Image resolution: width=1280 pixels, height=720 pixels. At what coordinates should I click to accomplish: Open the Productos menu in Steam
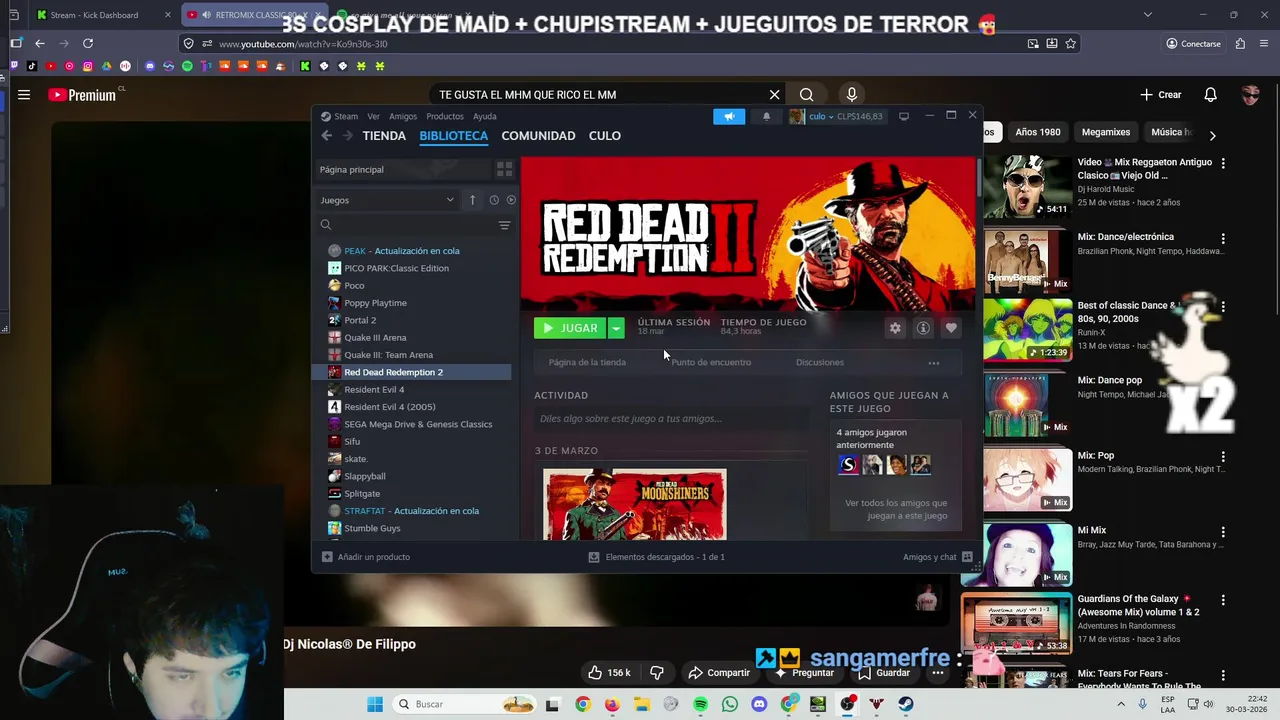[x=445, y=116]
